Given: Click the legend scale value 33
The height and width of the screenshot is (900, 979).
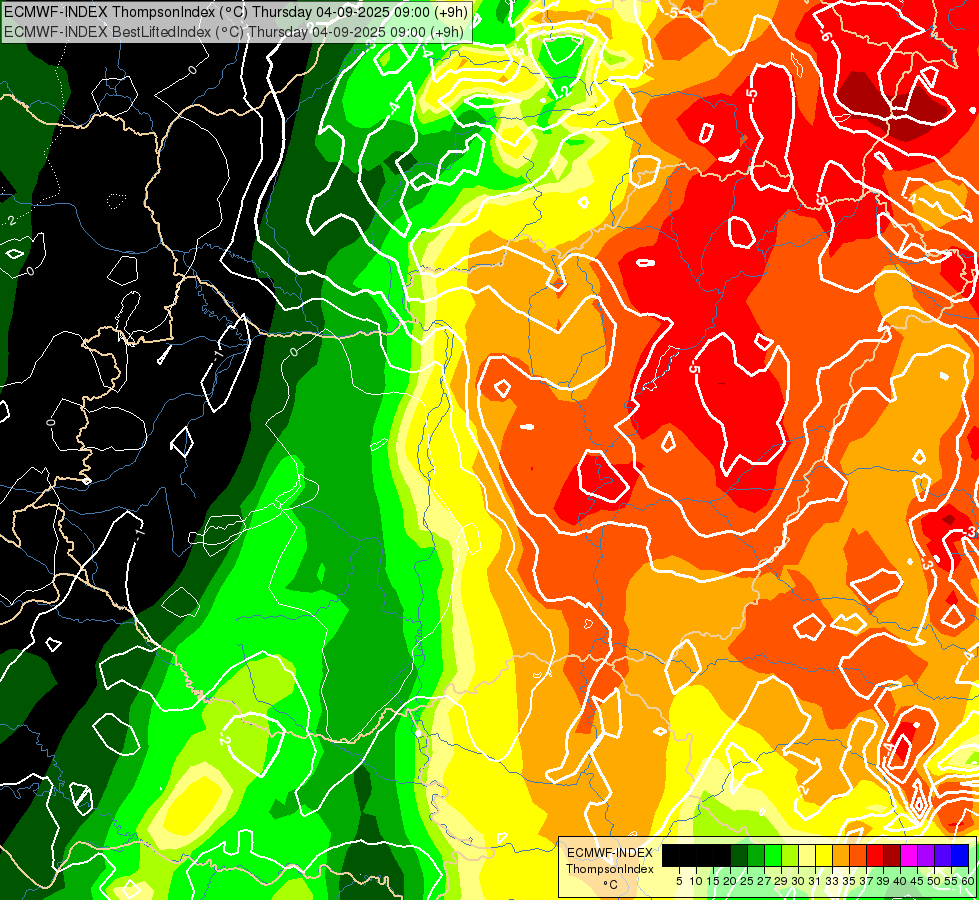Looking at the screenshot, I should [x=832, y=881].
